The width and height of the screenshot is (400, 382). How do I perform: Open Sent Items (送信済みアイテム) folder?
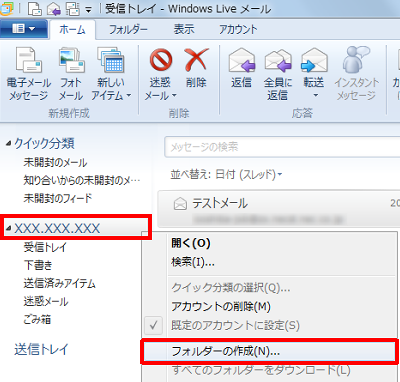pos(59,283)
